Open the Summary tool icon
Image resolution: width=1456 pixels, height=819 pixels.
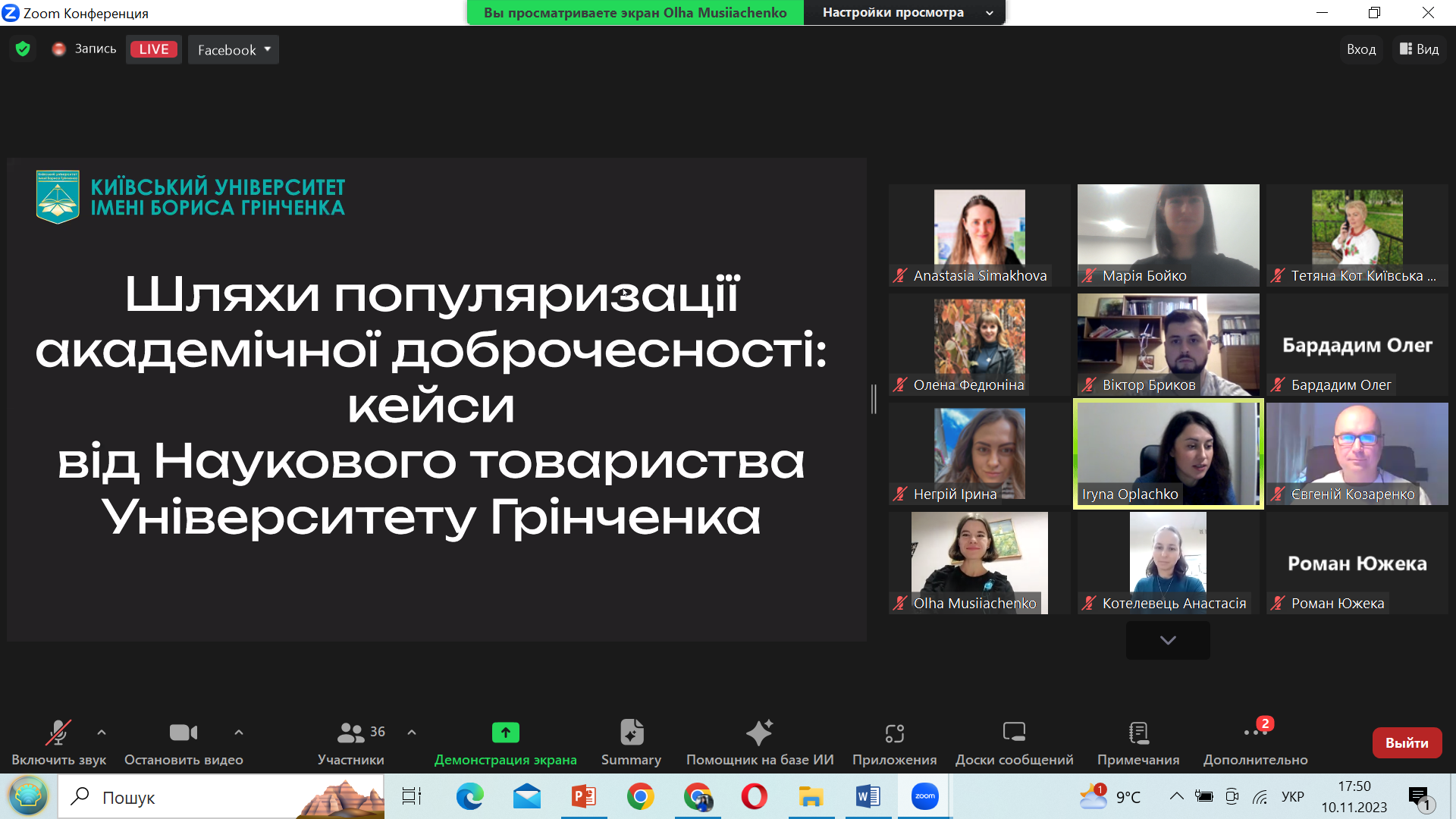coord(631,733)
